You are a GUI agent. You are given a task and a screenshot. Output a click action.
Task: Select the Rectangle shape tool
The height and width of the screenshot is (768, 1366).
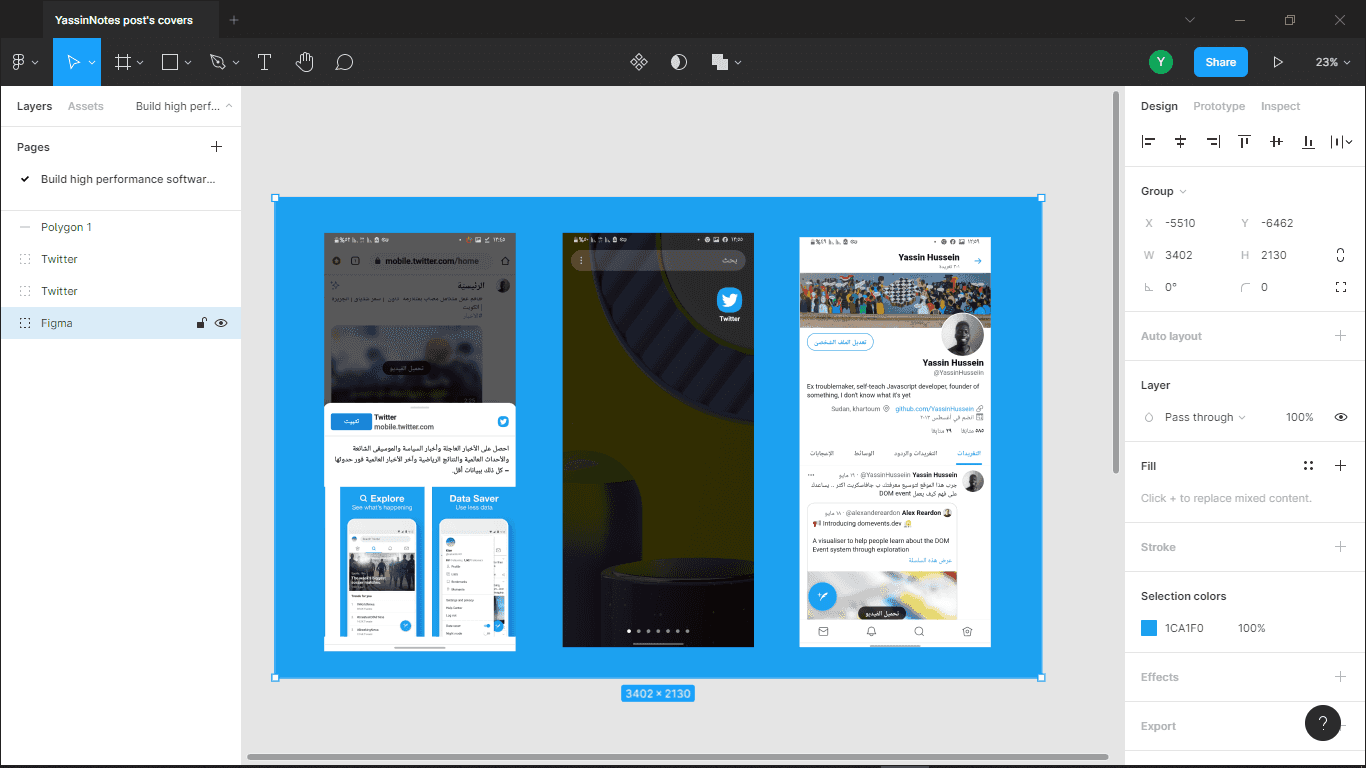pyautogui.click(x=170, y=62)
